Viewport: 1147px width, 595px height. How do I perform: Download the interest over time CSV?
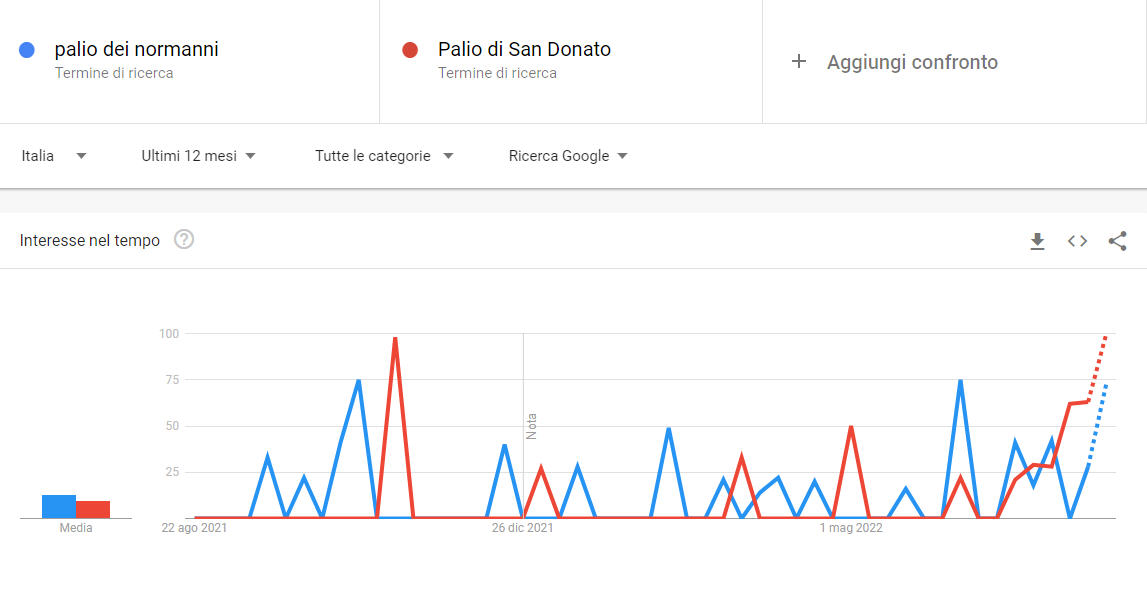[x=1037, y=241]
